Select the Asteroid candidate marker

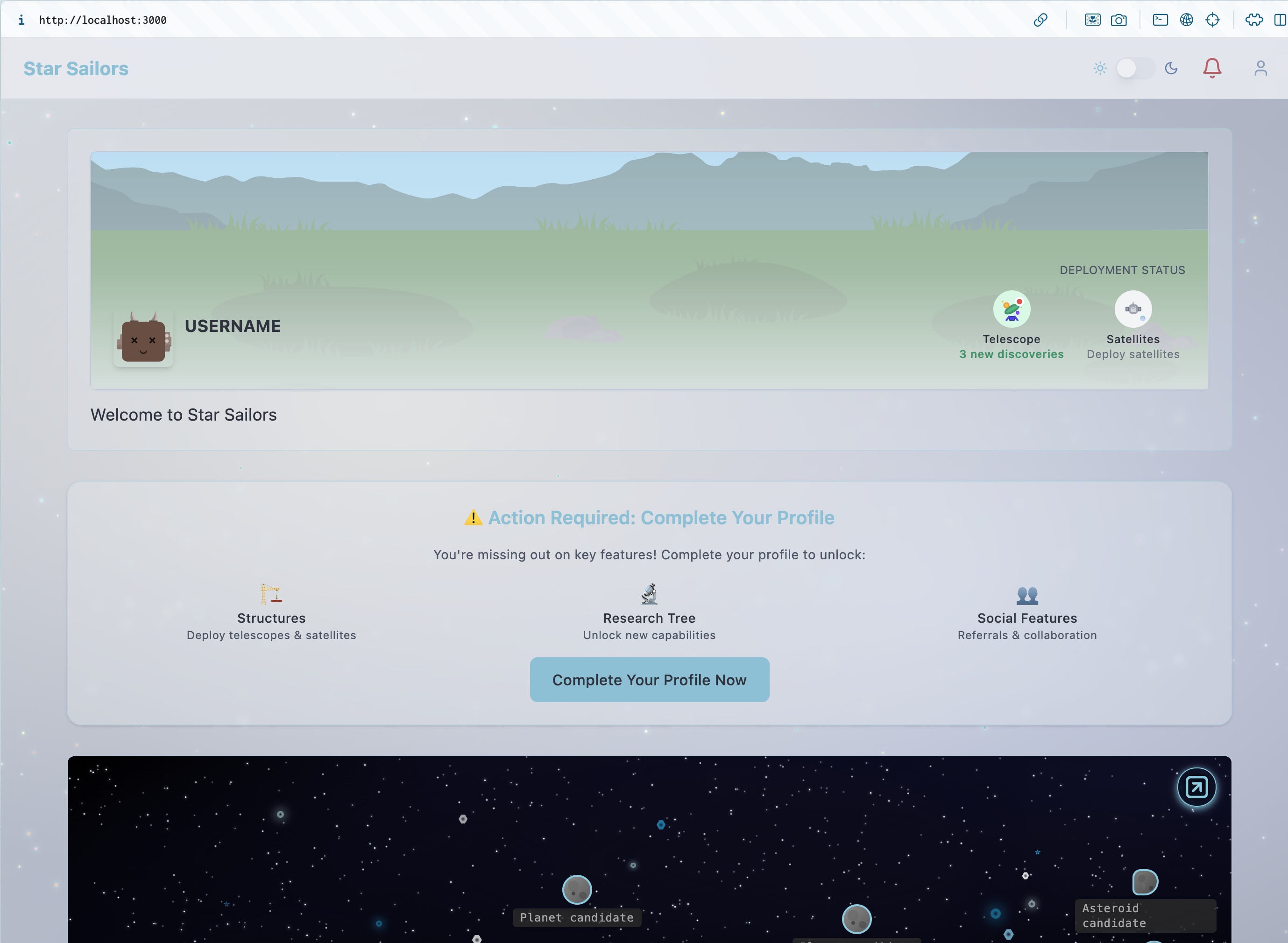[x=1145, y=882]
